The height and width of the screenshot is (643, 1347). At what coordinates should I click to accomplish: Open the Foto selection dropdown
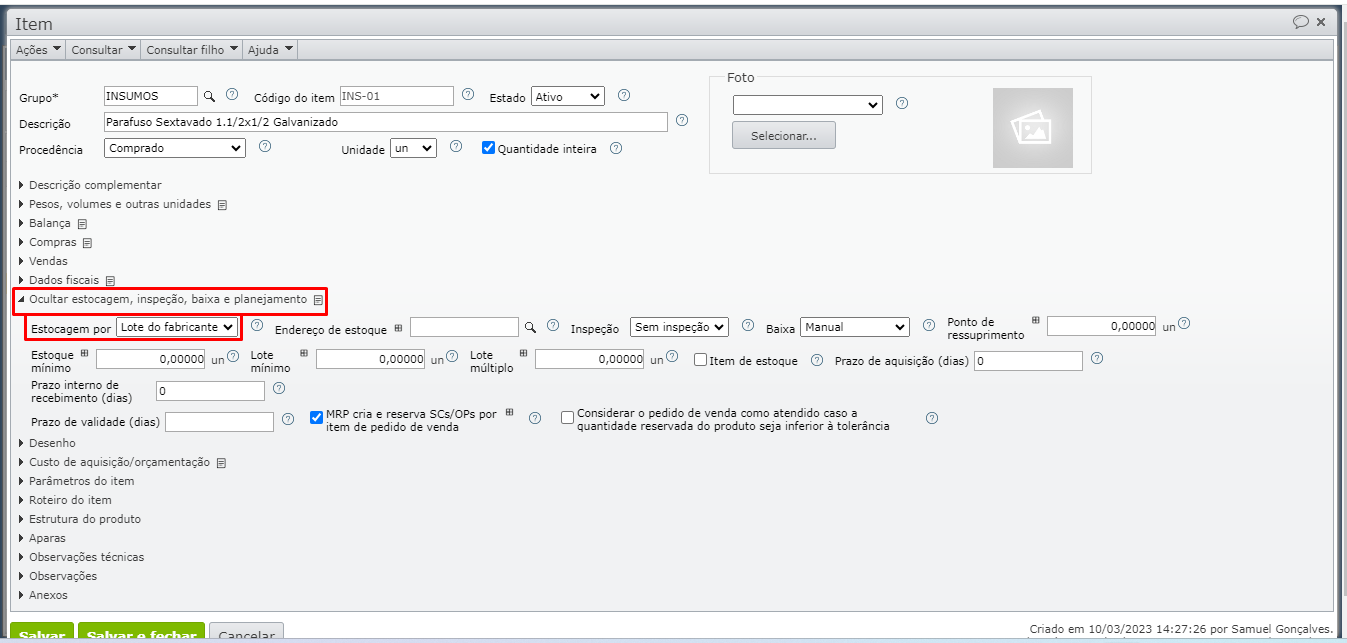[x=807, y=105]
